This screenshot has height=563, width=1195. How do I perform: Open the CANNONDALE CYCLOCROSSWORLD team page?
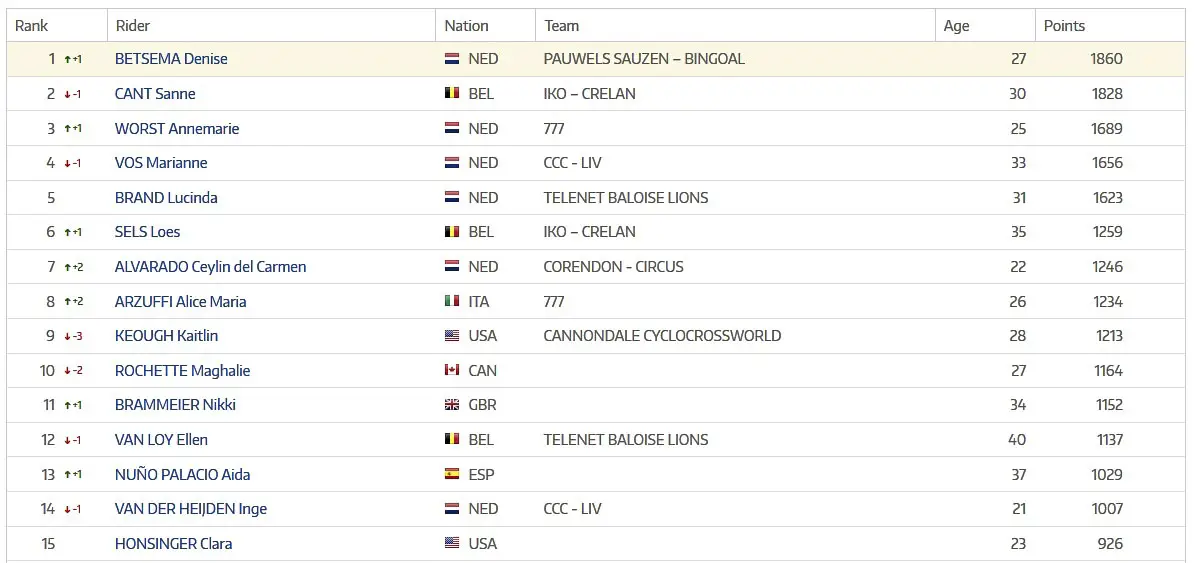pyautogui.click(x=662, y=336)
